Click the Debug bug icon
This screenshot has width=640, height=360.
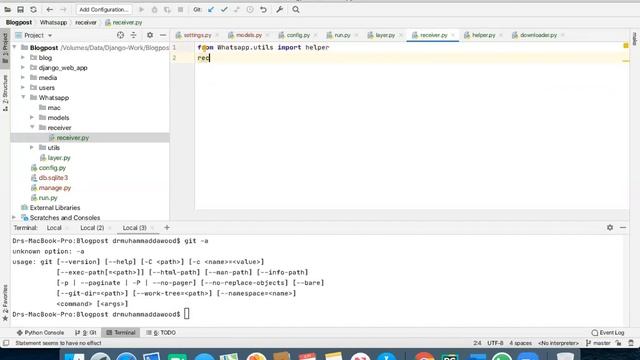[x=154, y=9]
